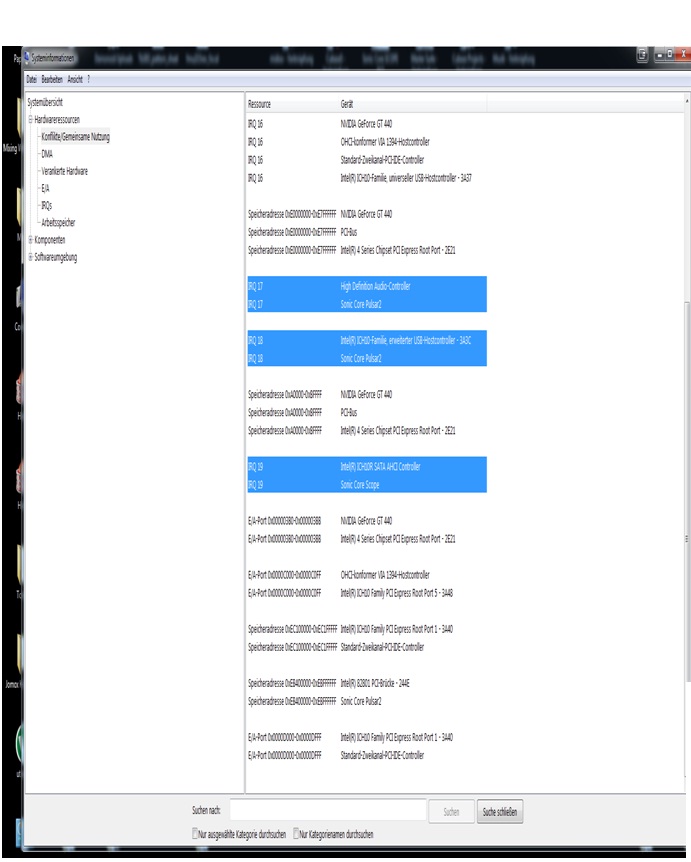Open the ? help menu

[88, 80]
